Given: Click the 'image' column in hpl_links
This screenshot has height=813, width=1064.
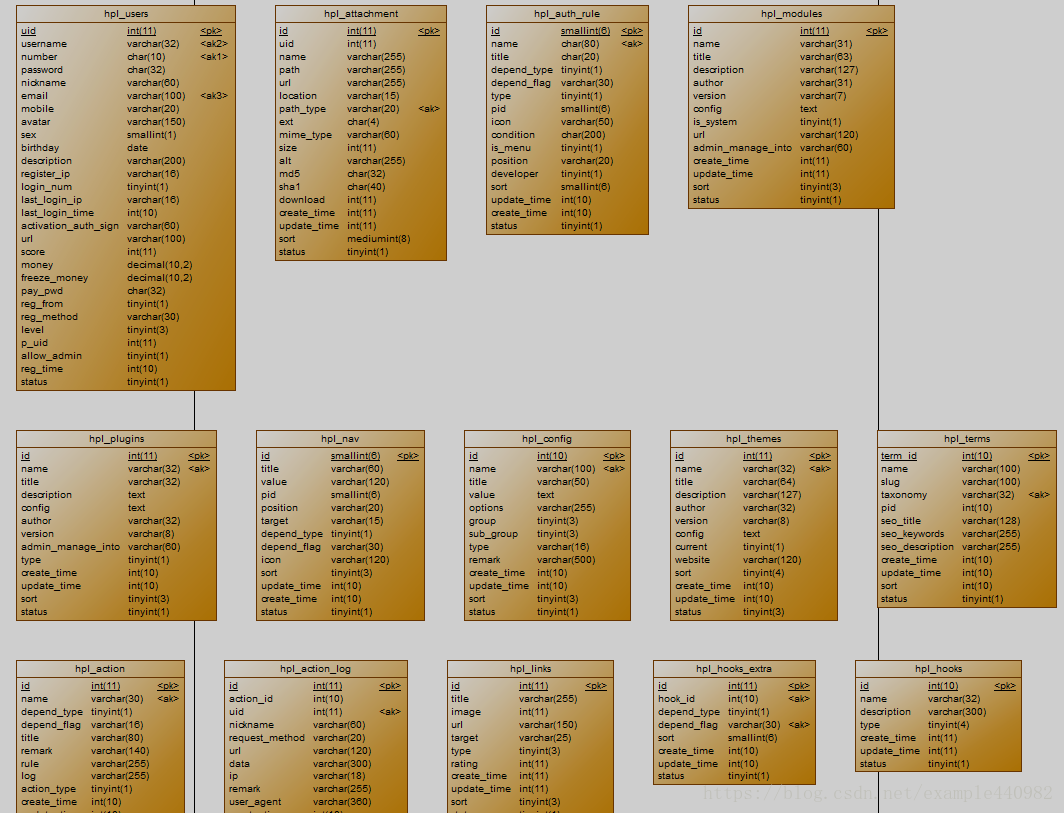Looking at the screenshot, I should click(x=466, y=712).
